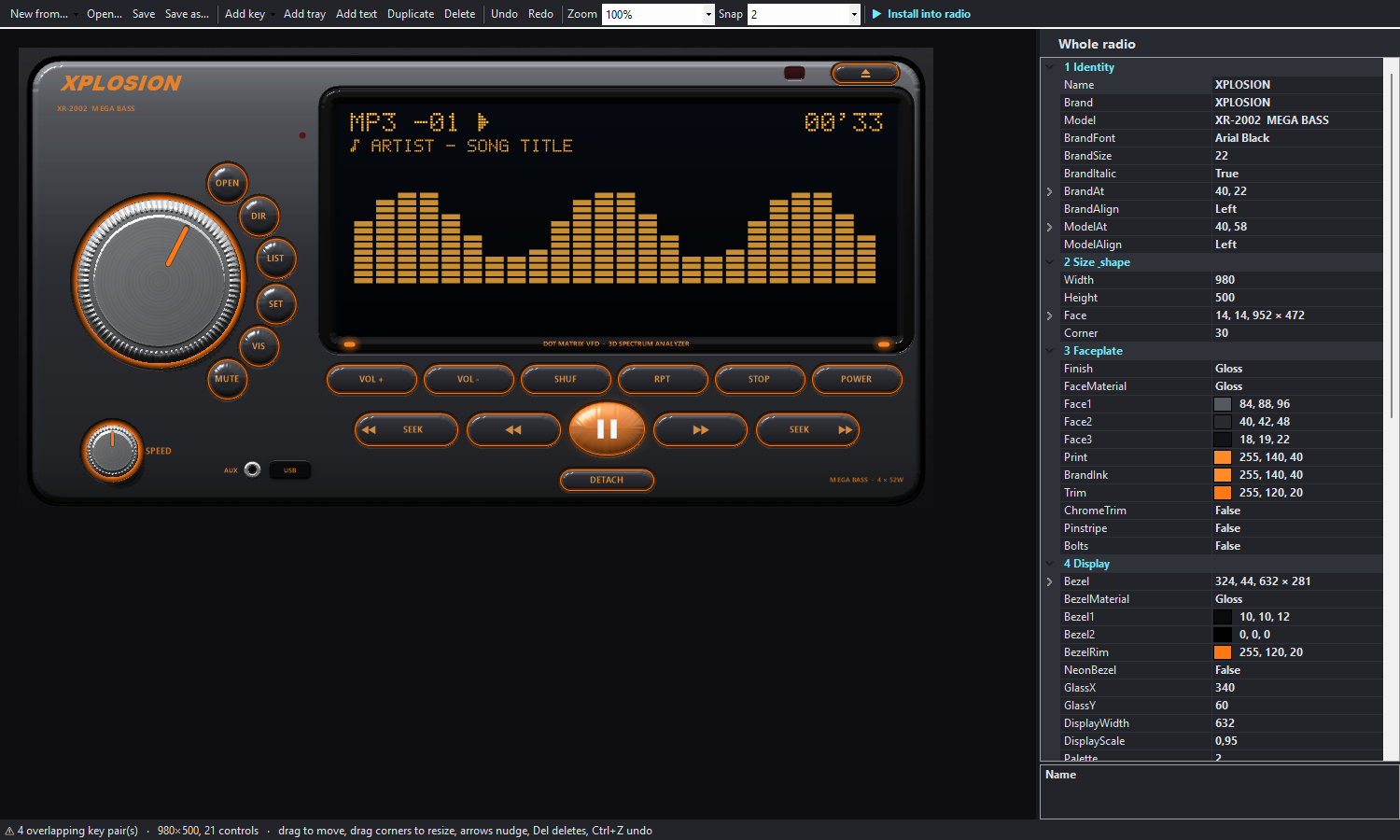
Task: Toggle the NeonBezel False value
Action: pyautogui.click(x=1297, y=670)
